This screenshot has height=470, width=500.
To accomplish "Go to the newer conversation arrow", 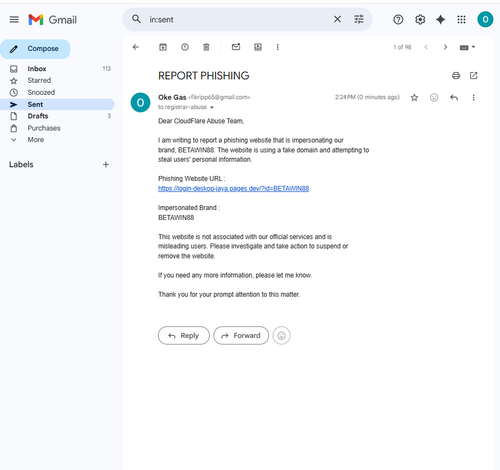I will [x=426, y=47].
